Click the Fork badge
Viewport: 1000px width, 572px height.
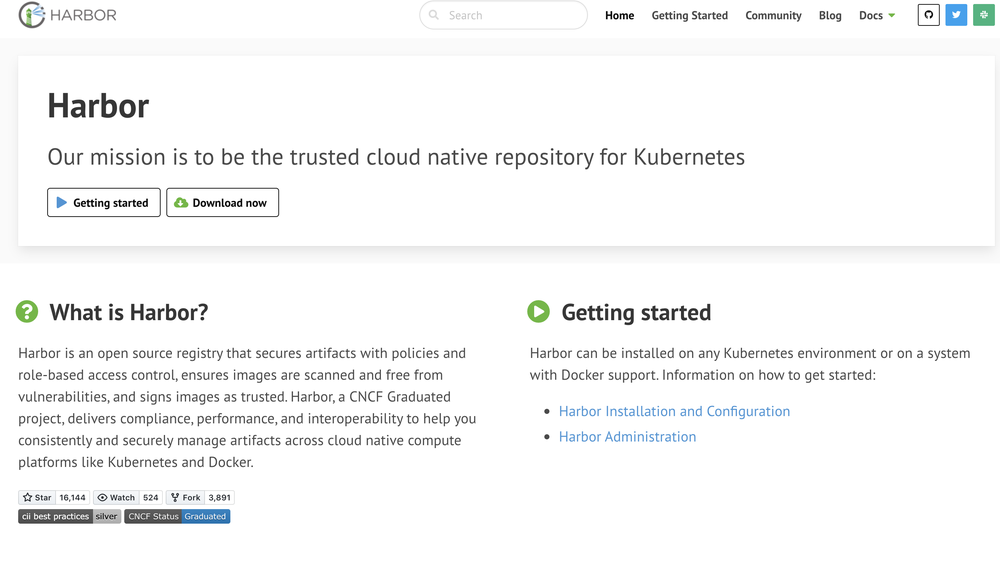pyautogui.click(x=186, y=497)
